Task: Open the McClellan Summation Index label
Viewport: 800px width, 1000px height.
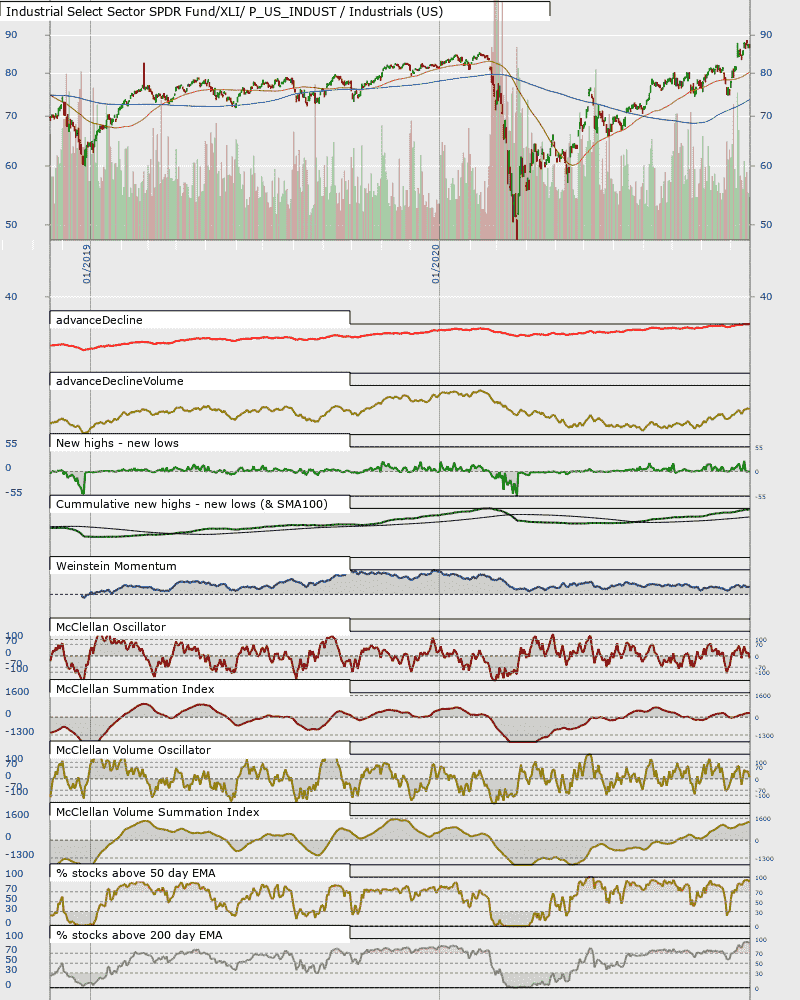Action: [135, 689]
